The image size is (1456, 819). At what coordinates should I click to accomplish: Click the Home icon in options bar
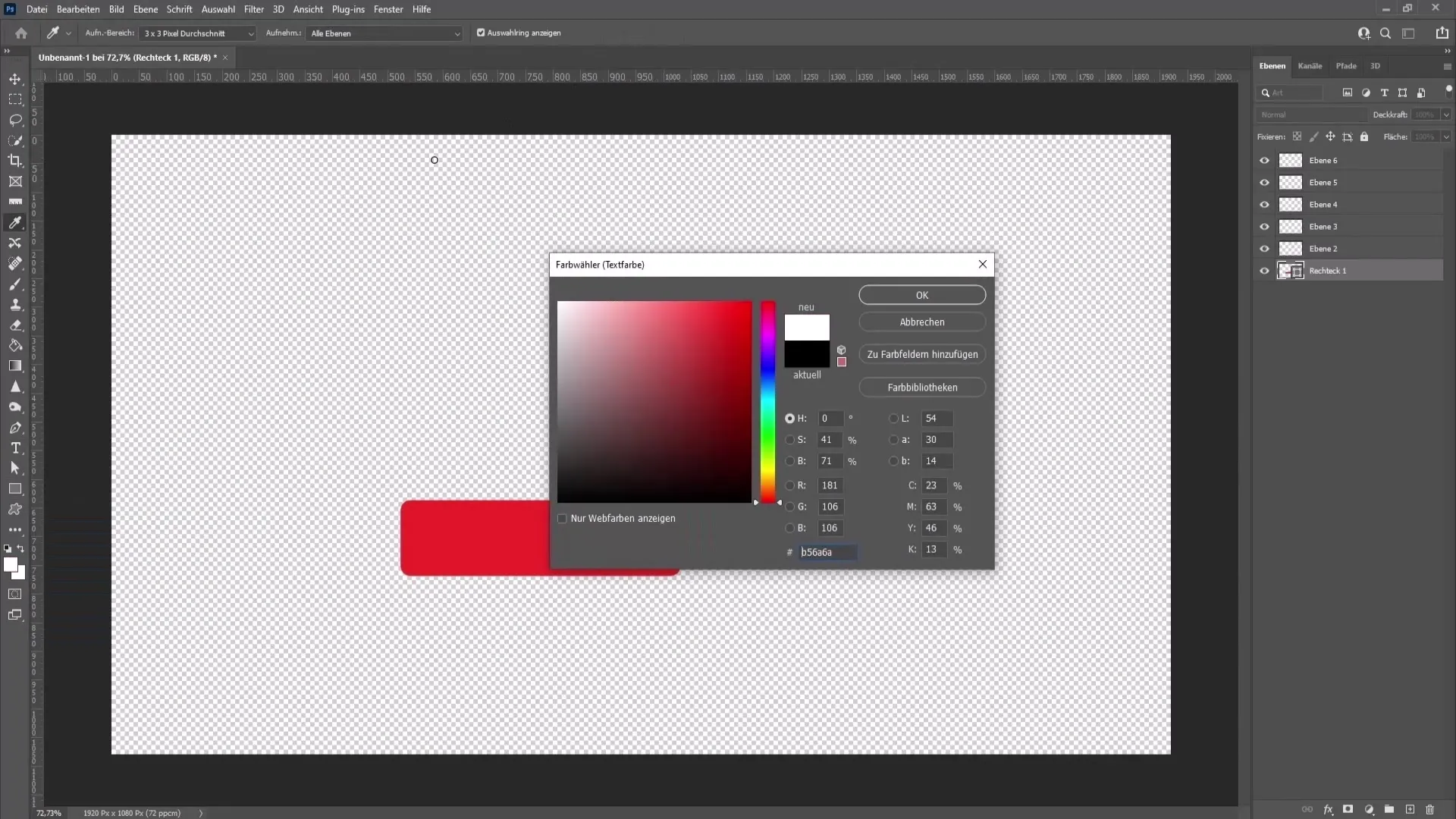tap(21, 33)
